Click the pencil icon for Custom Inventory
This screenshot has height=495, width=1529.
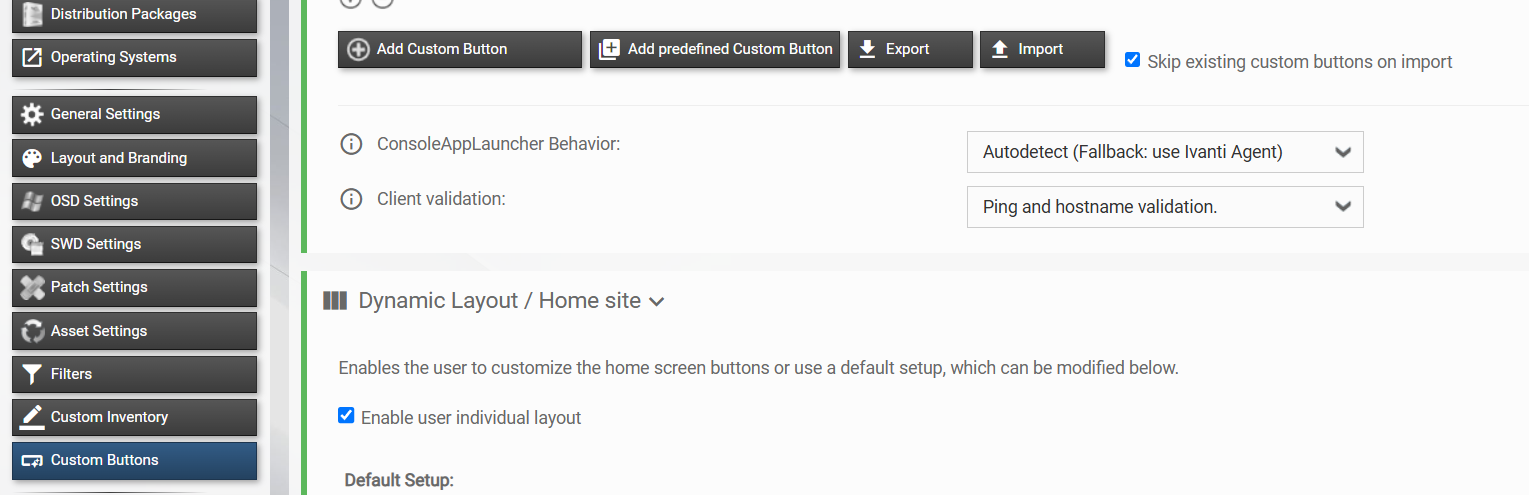point(32,417)
